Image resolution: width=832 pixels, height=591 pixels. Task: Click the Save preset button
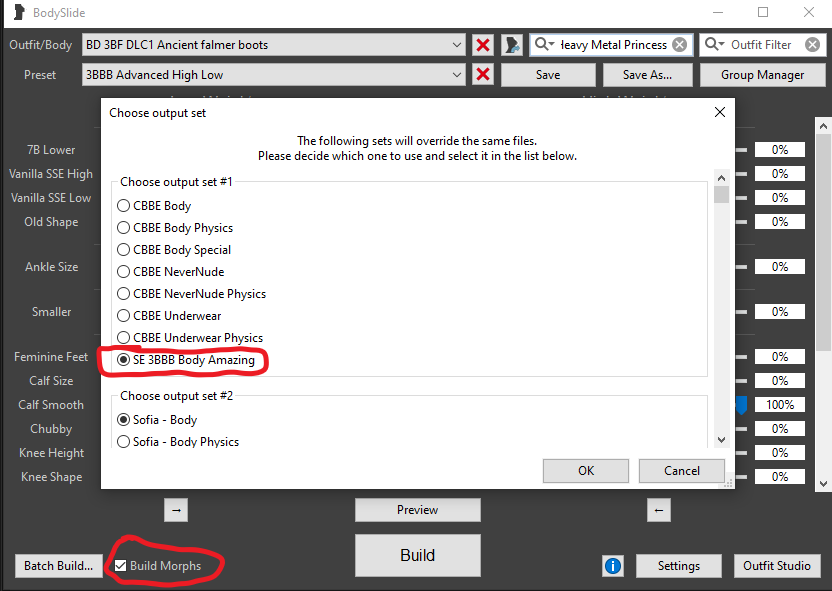pyautogui.click(x=548, y=75)
